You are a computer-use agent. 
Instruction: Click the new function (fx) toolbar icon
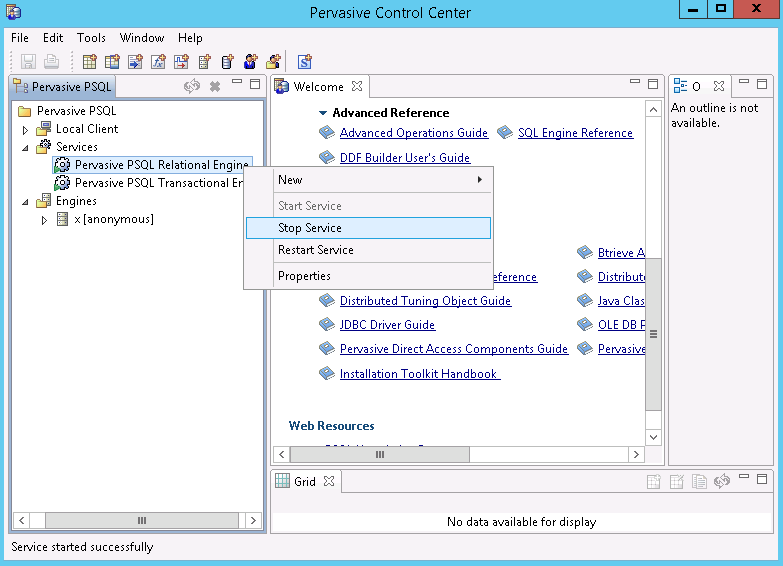tap(158, 62)
